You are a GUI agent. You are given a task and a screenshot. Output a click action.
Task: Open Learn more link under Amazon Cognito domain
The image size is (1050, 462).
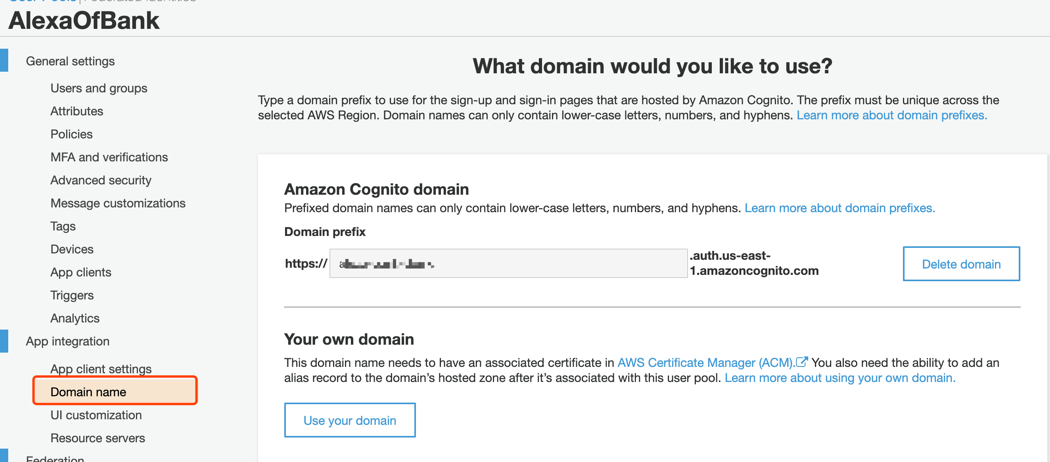tap(840, 208)
